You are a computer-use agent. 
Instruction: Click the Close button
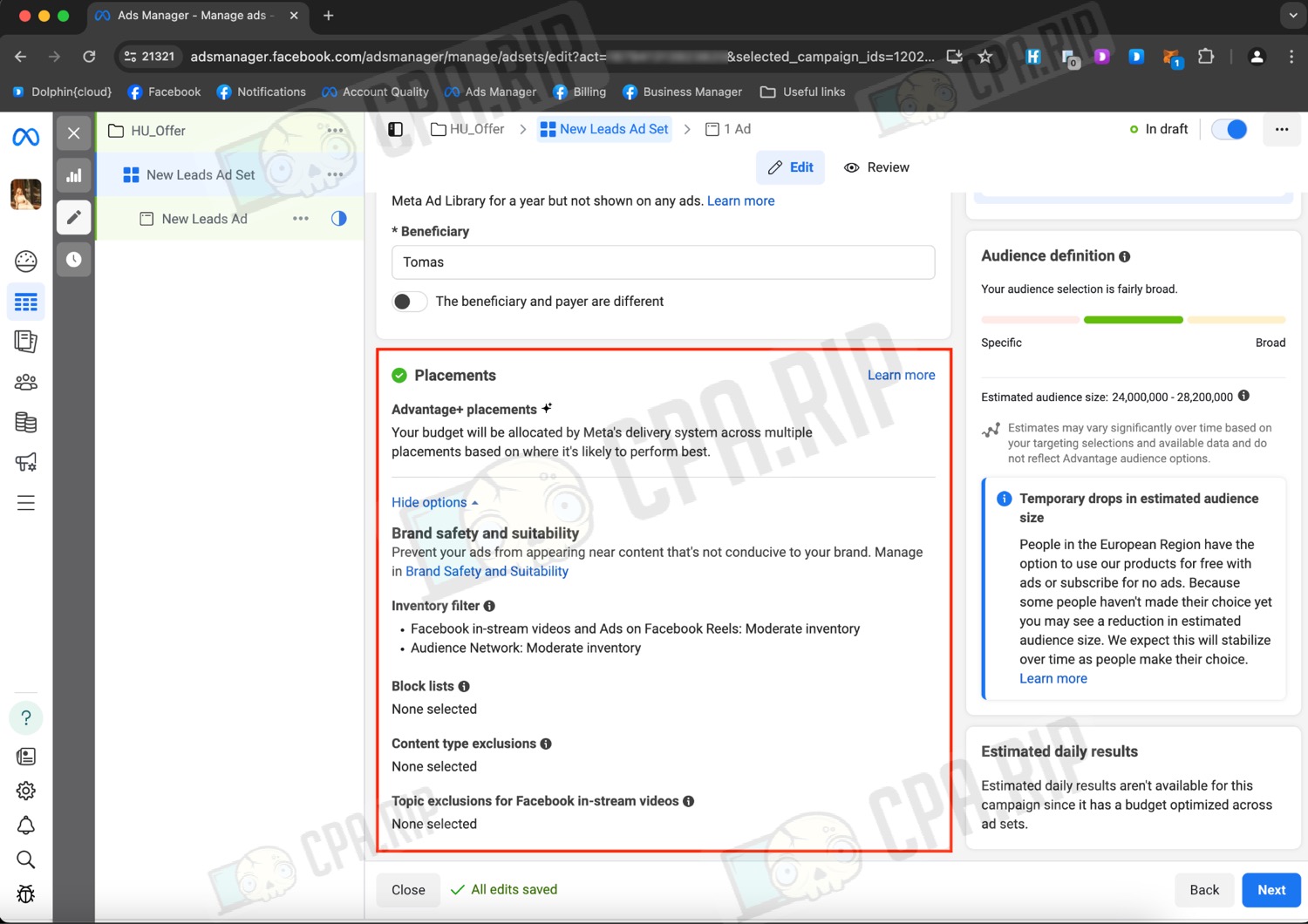(x=408, y=890)
